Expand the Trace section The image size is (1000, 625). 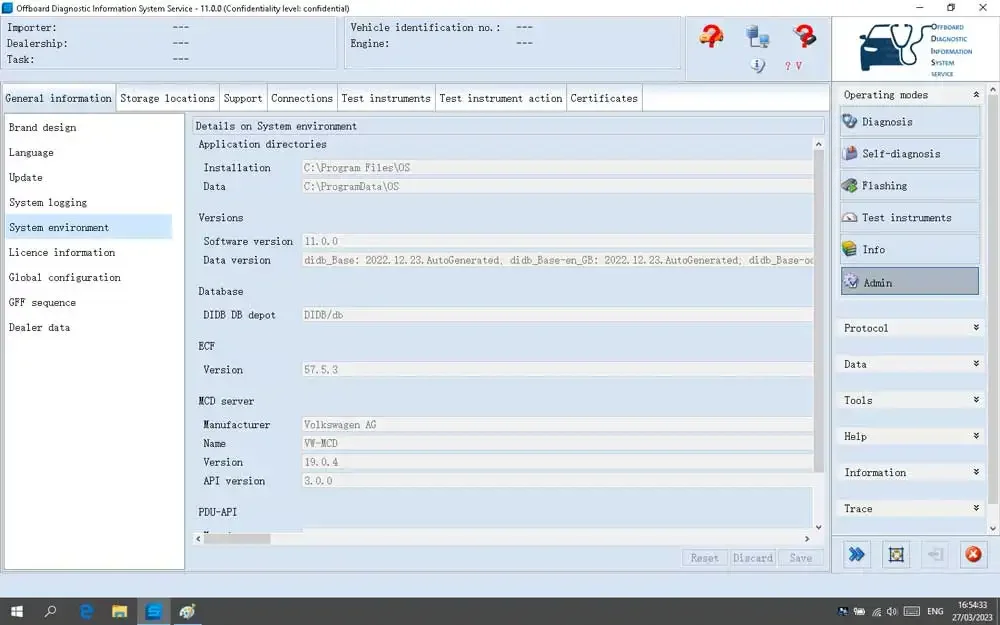tap(910, 508)
